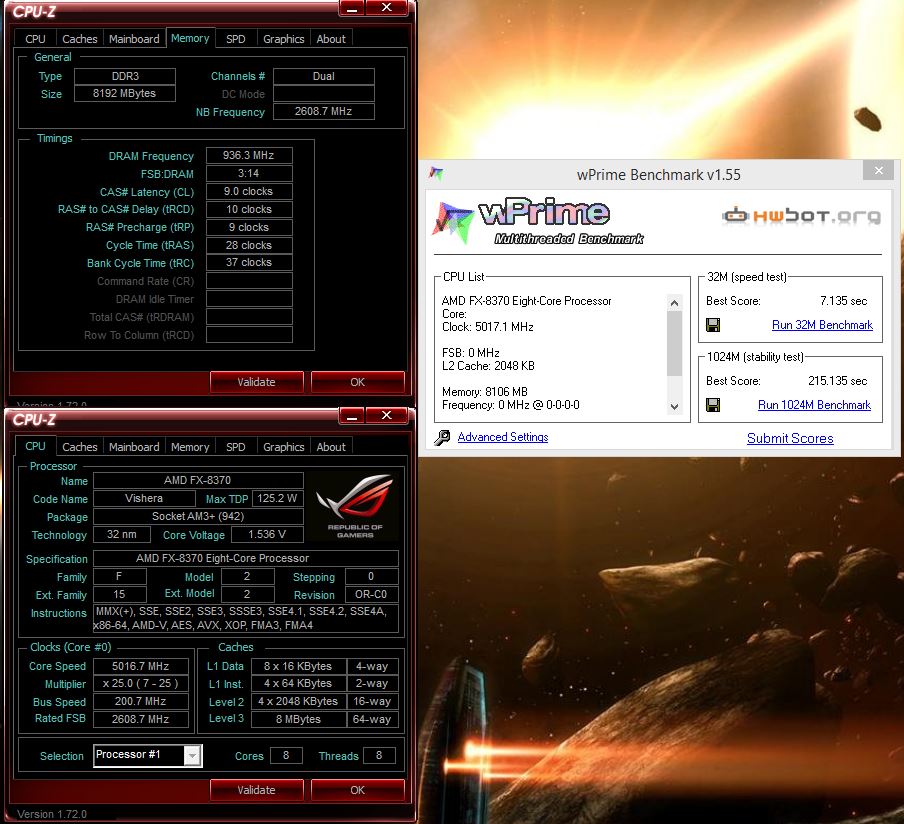Click OK in lower CPU-Z CPU window

click(x=357, y=790)
